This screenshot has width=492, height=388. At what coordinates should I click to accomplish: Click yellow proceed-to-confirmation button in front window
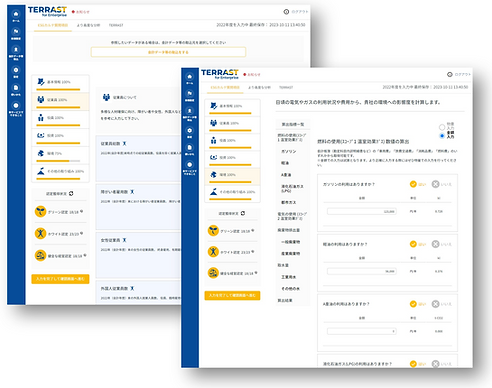click(232, 295)
